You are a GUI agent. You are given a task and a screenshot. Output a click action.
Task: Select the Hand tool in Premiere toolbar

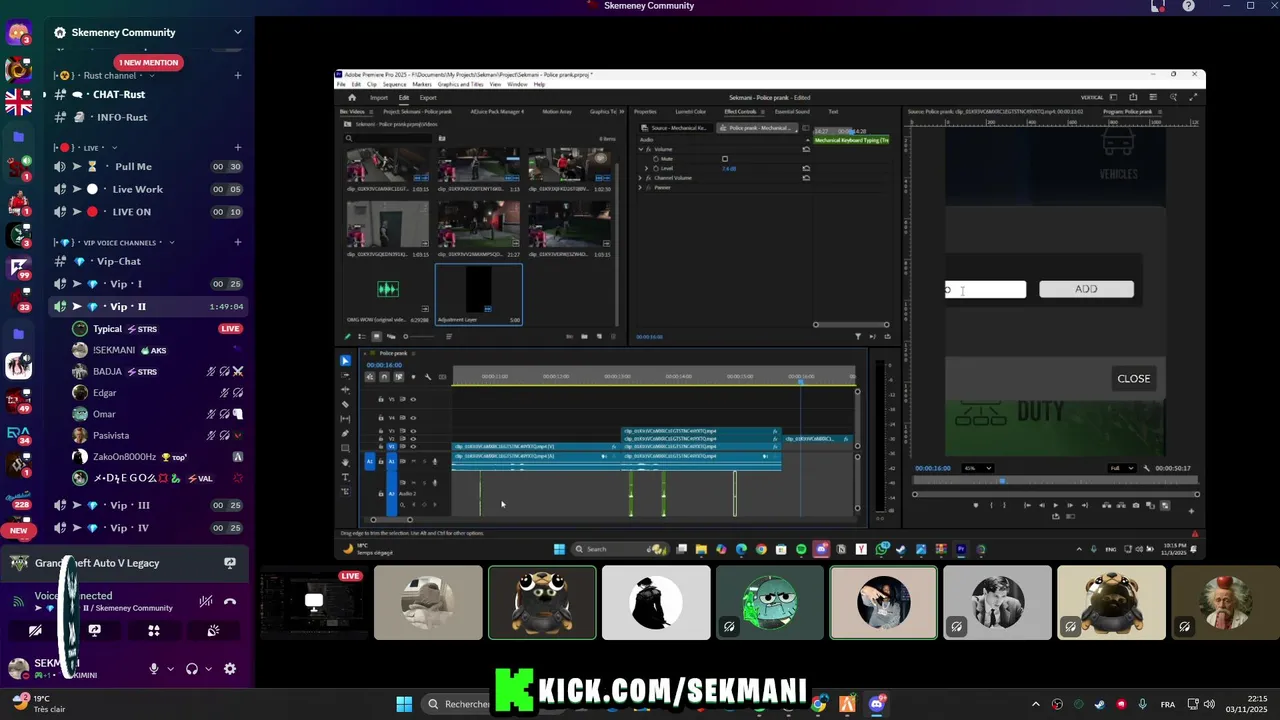click(345, 462)
